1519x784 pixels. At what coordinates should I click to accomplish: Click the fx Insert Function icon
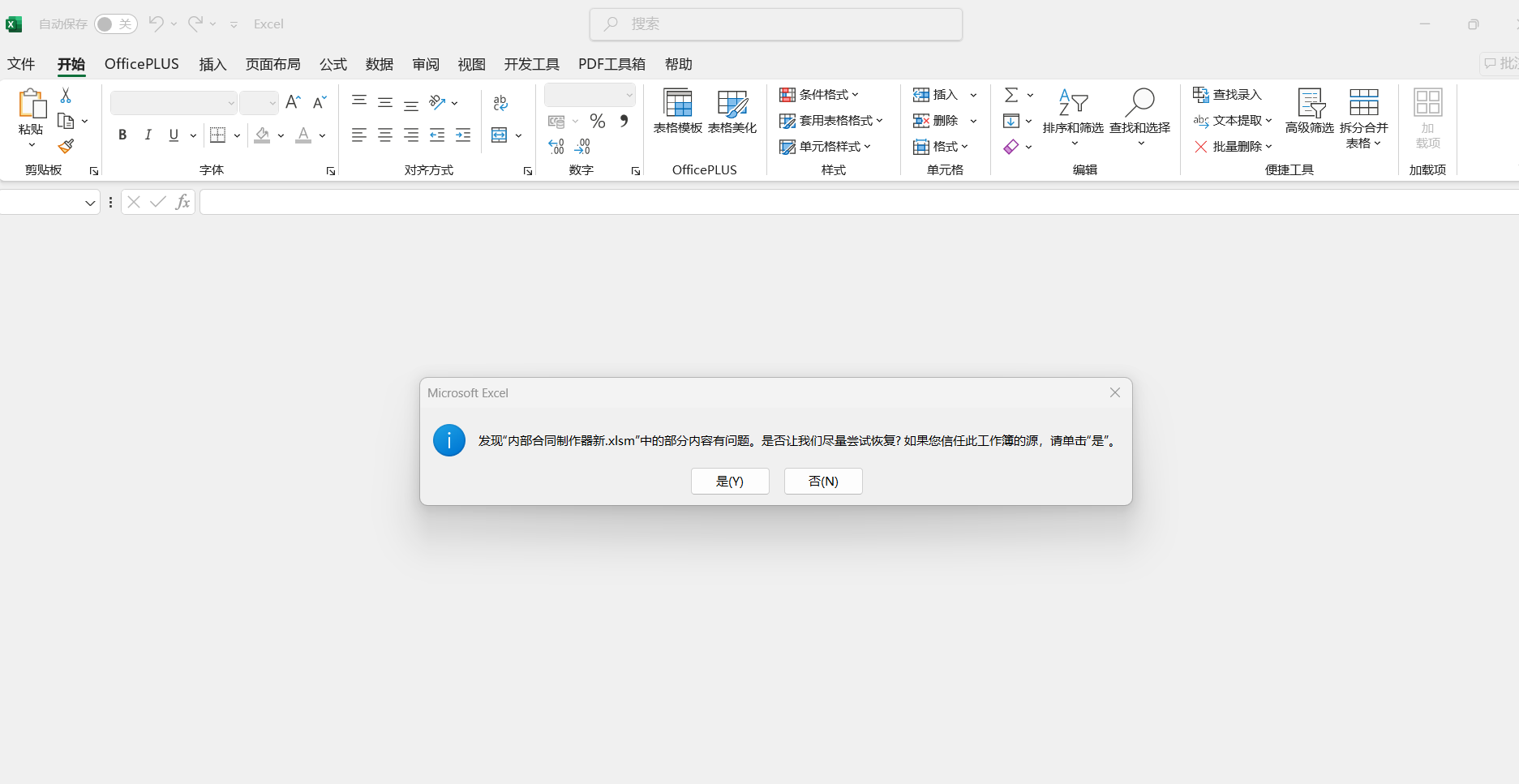click(x=182, y=202)
